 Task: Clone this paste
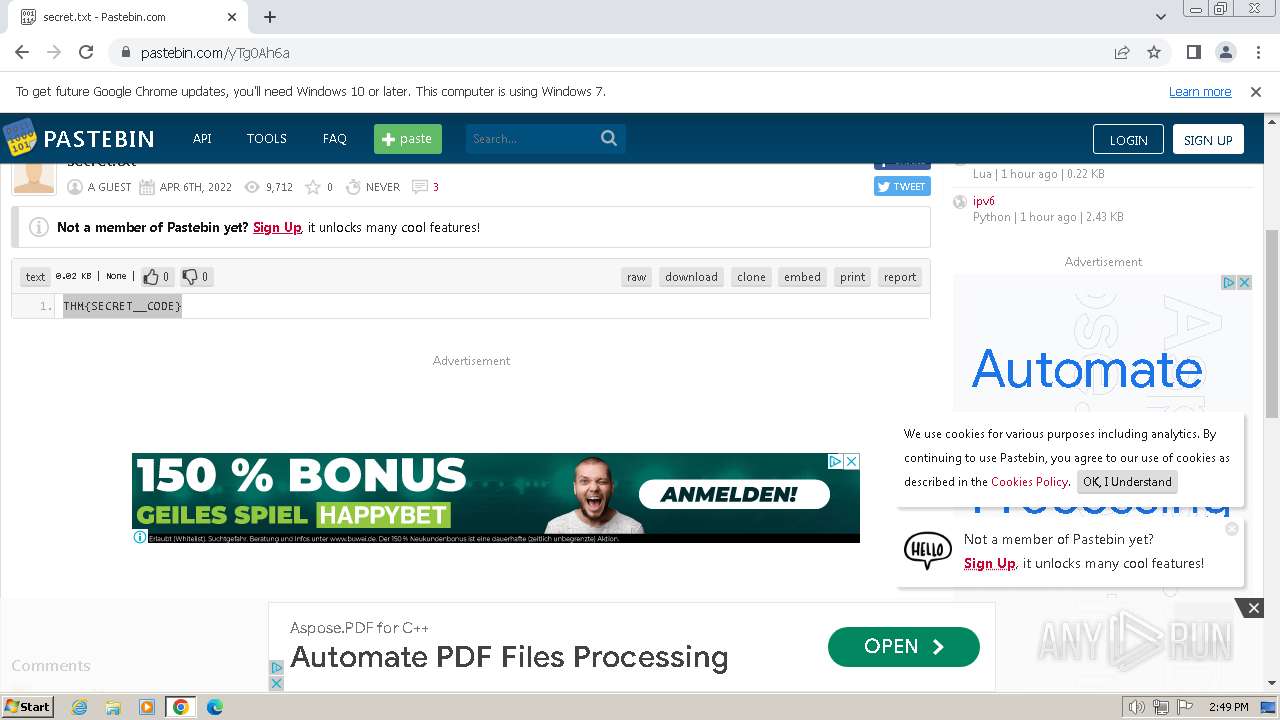pyautogui.click(x=751, y=277)
